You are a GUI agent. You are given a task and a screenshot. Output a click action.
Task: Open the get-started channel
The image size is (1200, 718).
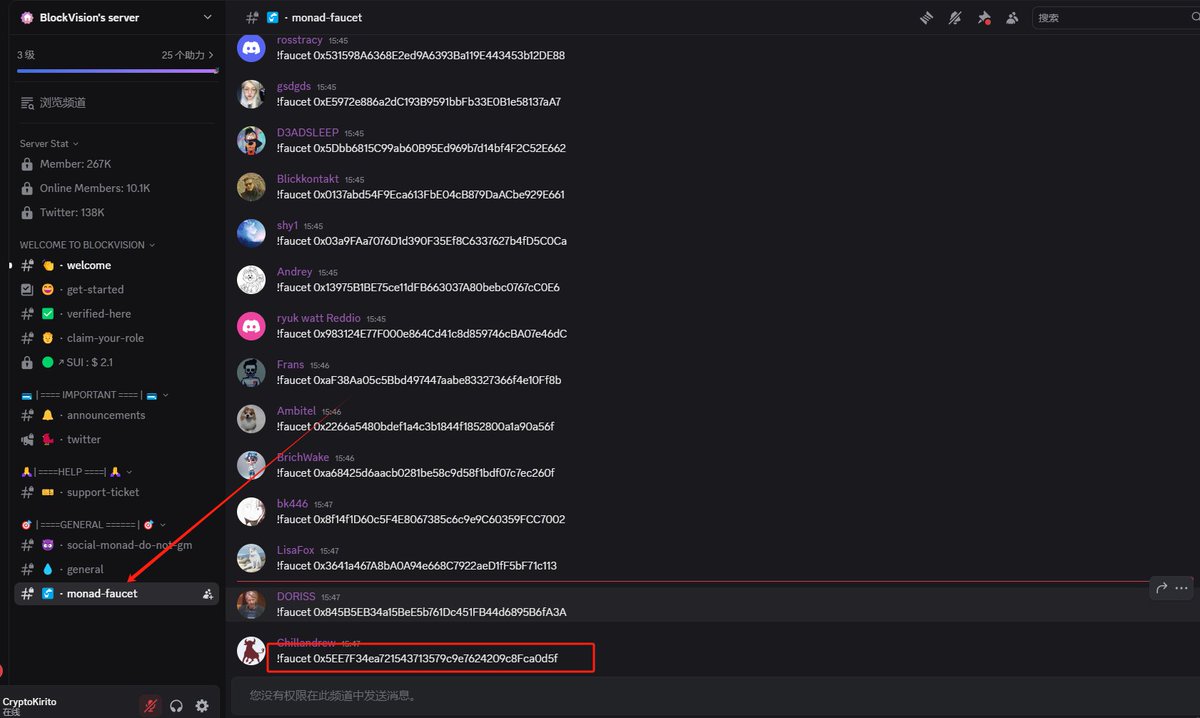(115, 290)
